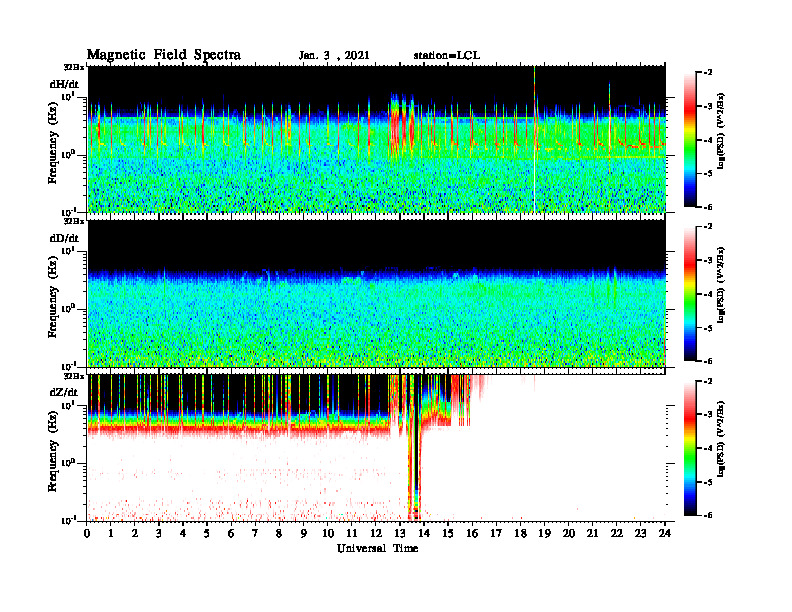Click the color bar beside the dH/dt panel

pyautogui.click(x=690, y=139)
